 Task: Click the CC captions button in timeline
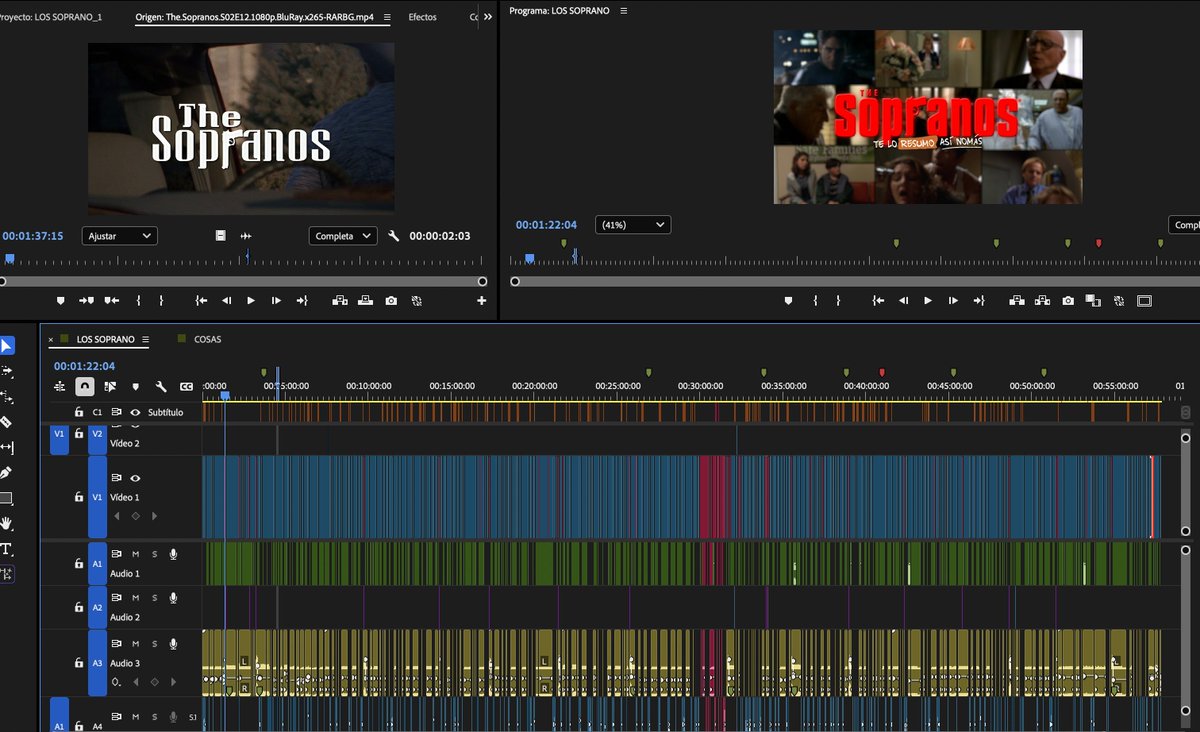click(x=186, y=386)
